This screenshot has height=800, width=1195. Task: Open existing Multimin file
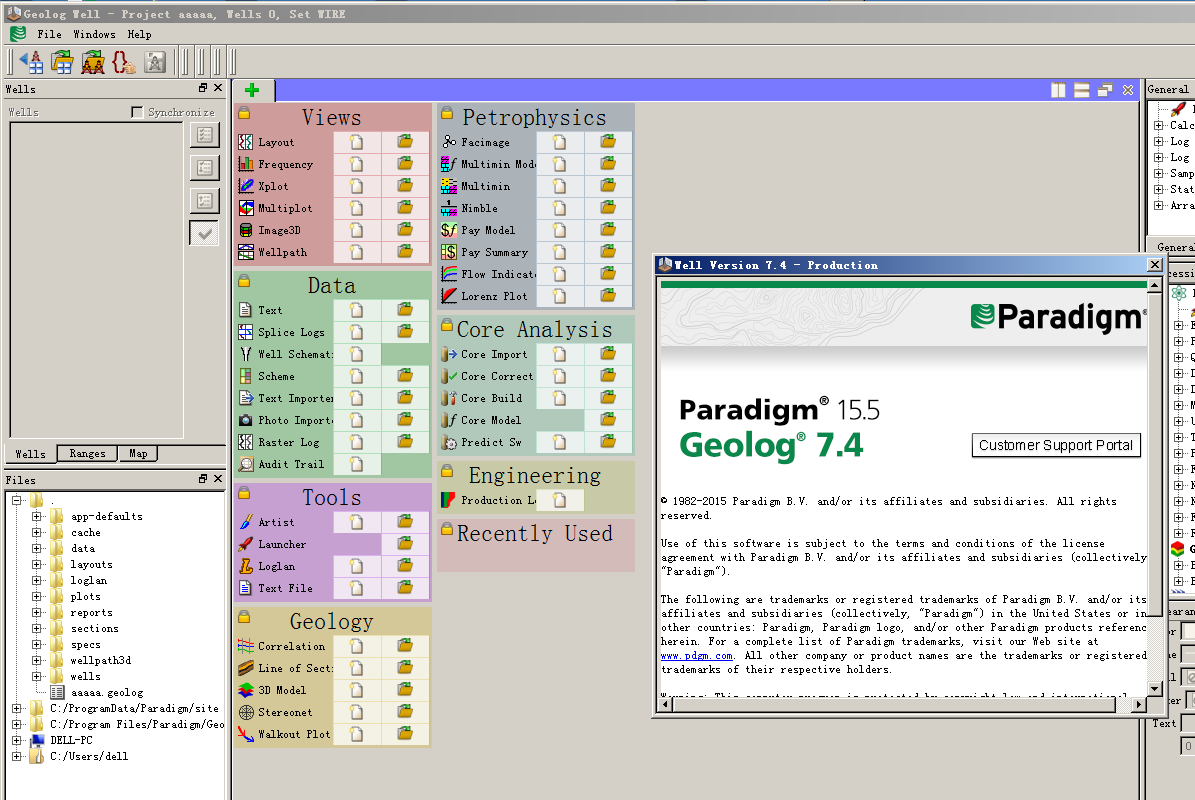click(607, 186)
